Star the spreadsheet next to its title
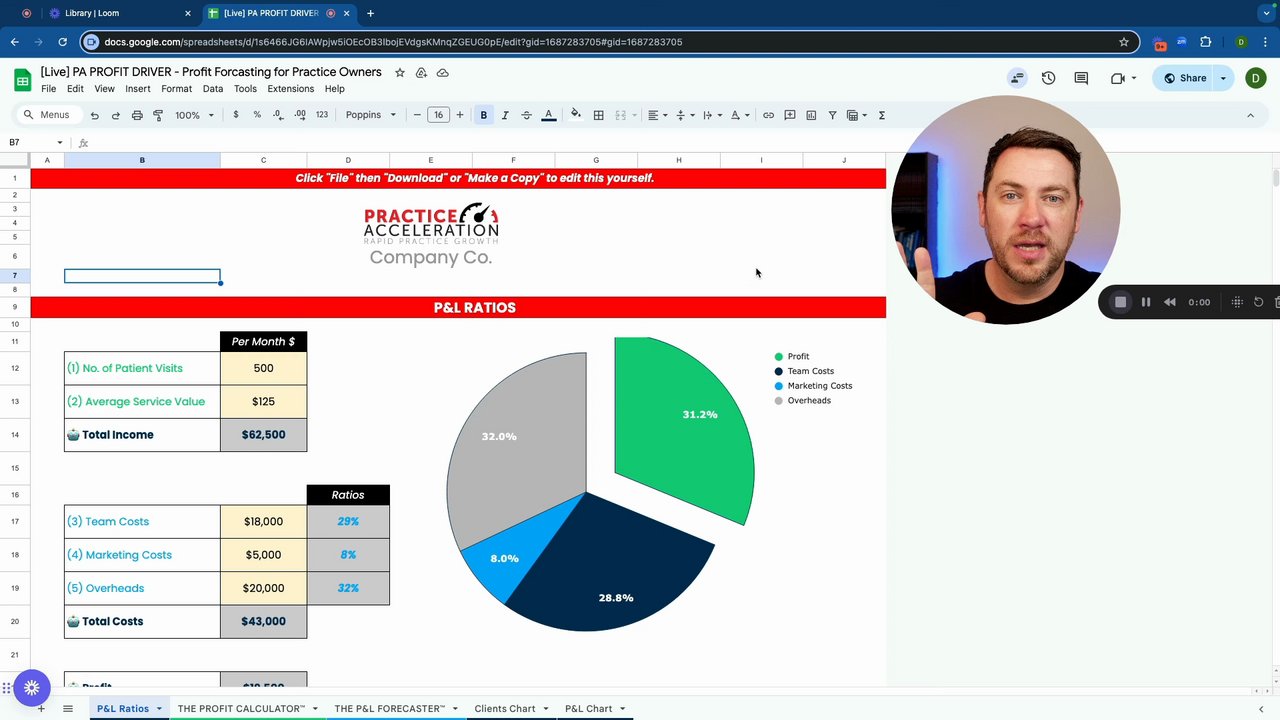 tap(400, 72)
